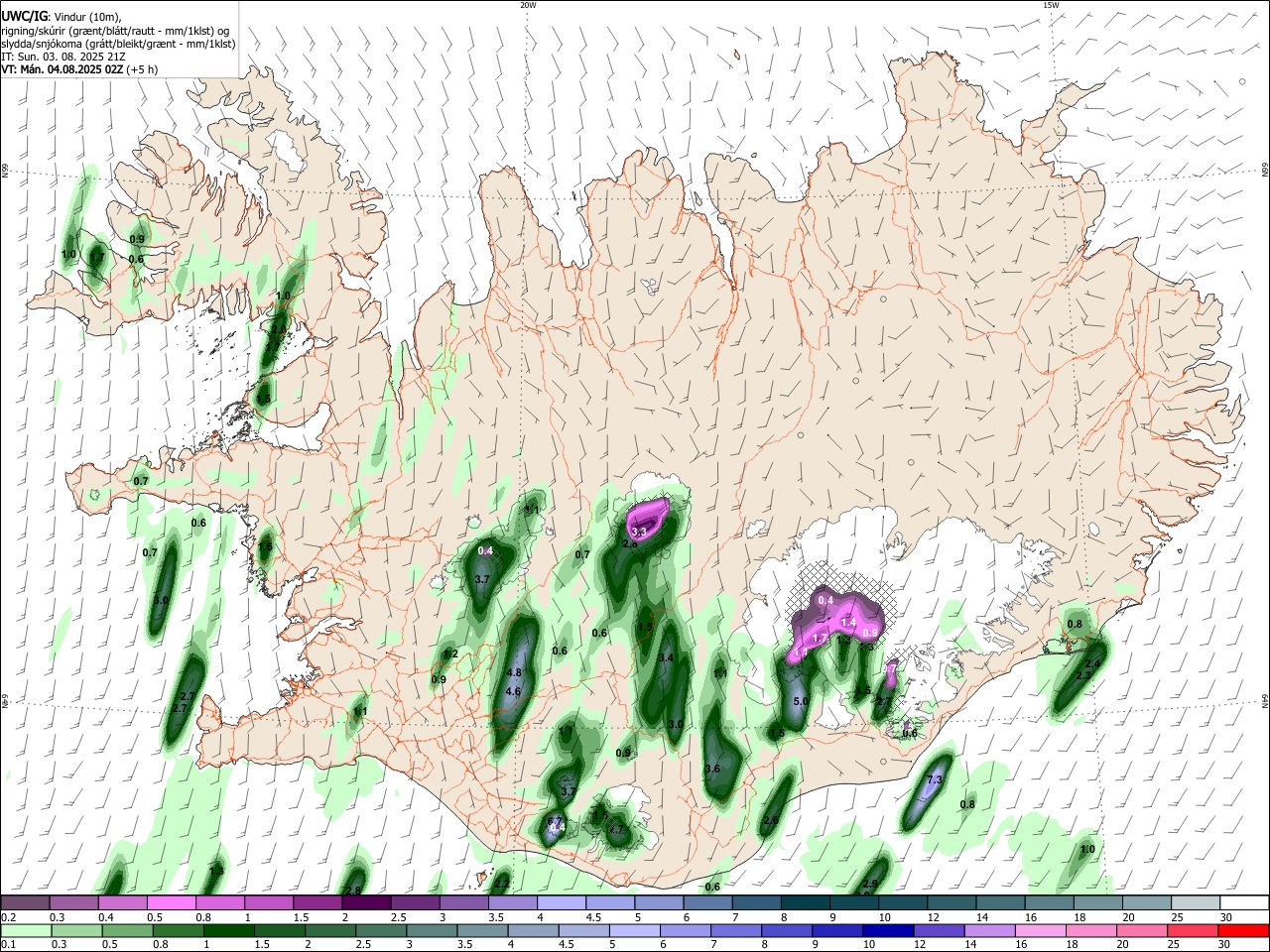Click the 20W longitude label
Image resolution: width=1270 pixels, height=952 pixels.
click(x=528, y=5)
